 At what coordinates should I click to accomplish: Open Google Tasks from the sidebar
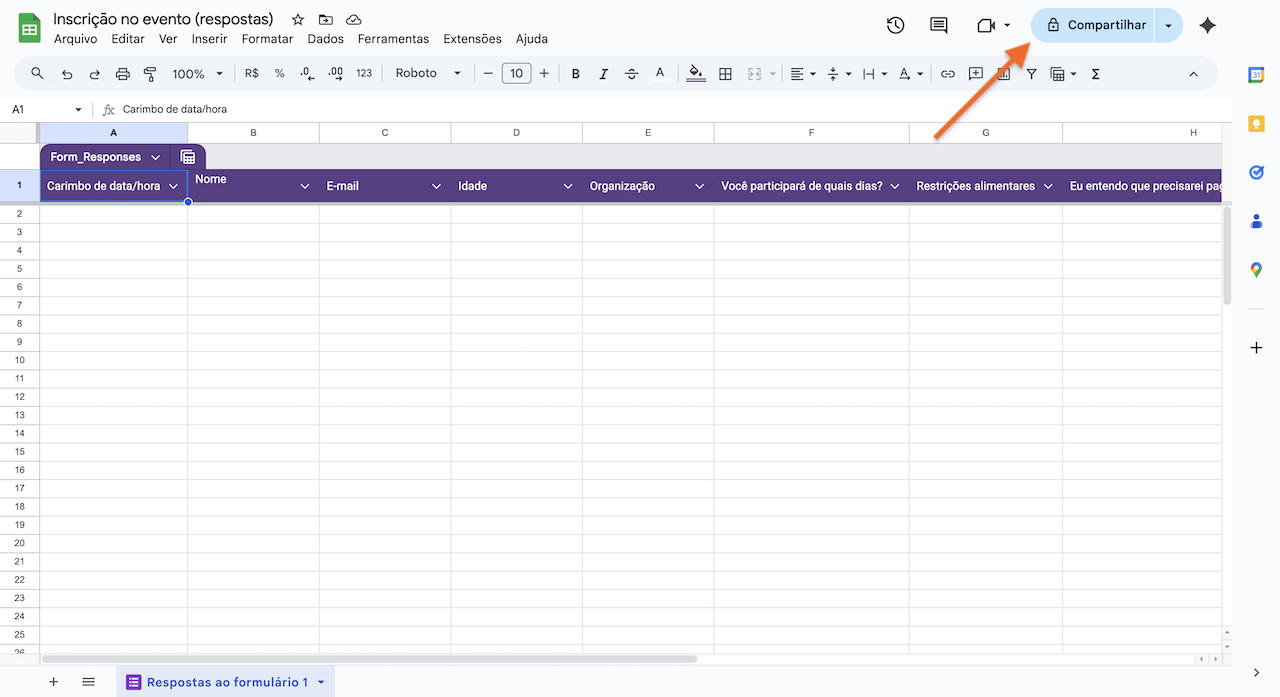click(1255, 172)
